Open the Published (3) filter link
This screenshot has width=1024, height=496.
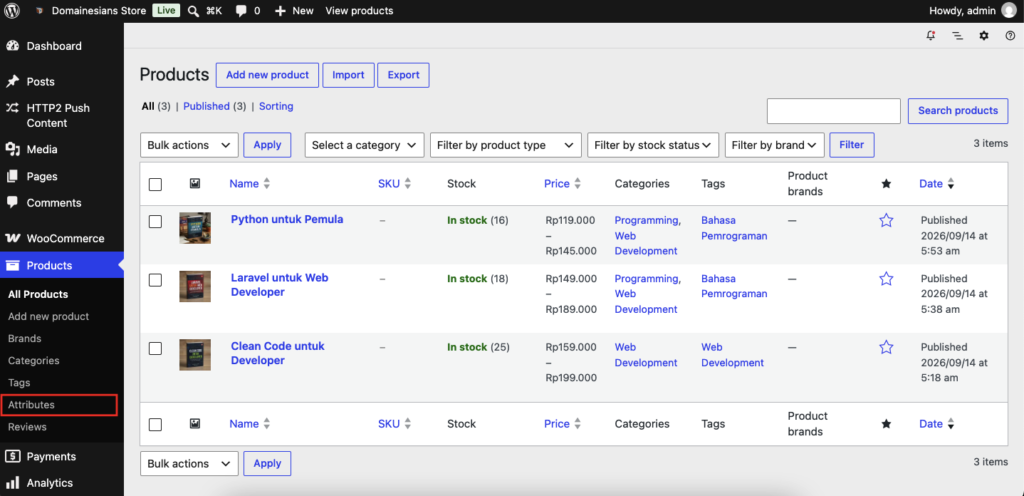tap(214, 106)
